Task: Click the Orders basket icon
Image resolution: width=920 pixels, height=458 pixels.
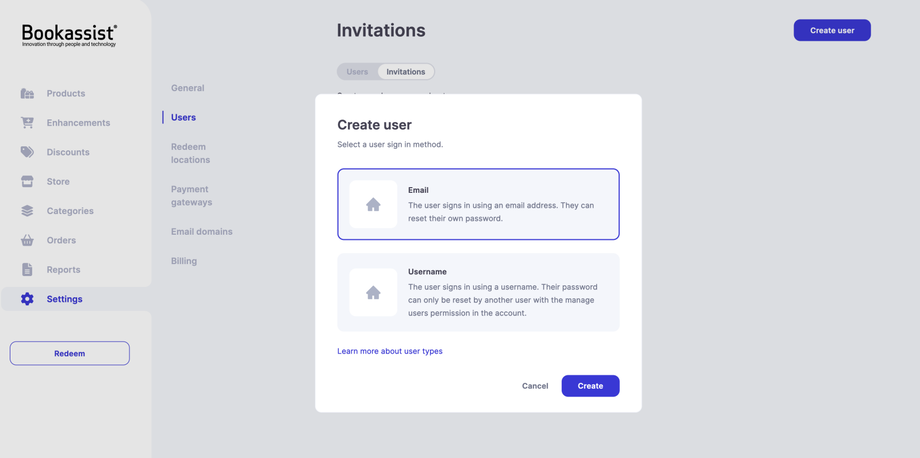Action: pos(27,240)
